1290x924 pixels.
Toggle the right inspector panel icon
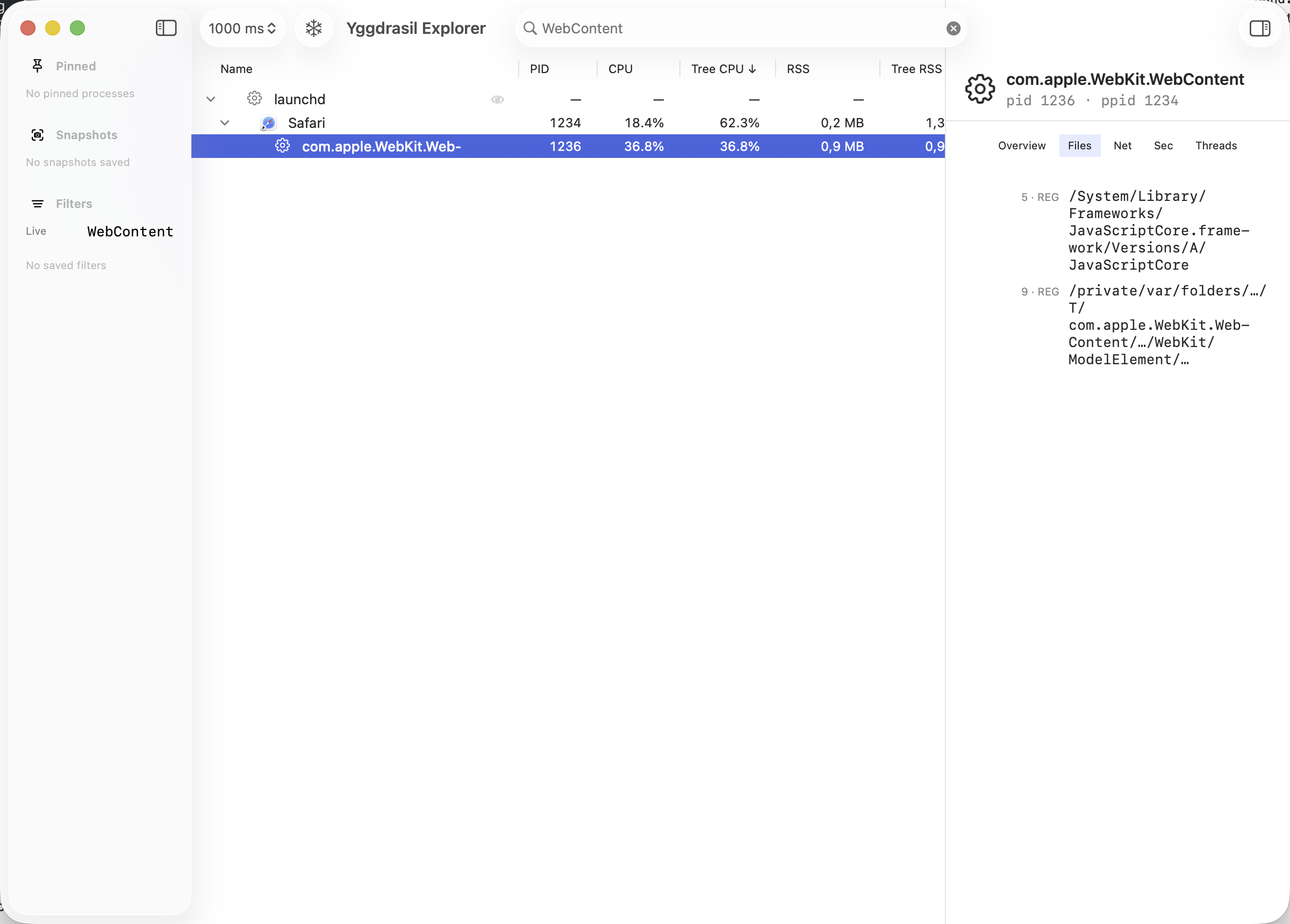pos(1259,28)
